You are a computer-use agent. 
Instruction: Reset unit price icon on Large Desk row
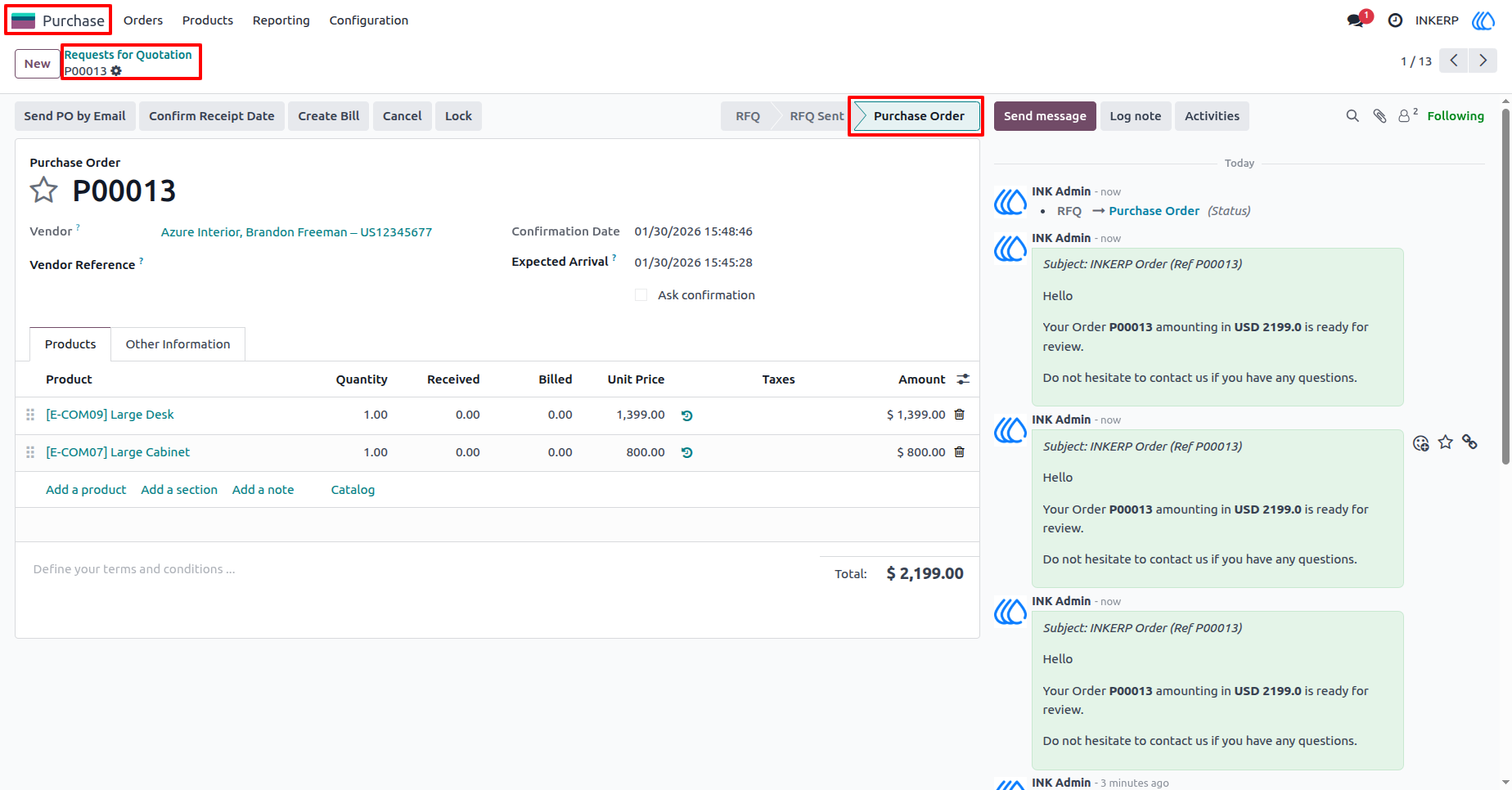687,415
